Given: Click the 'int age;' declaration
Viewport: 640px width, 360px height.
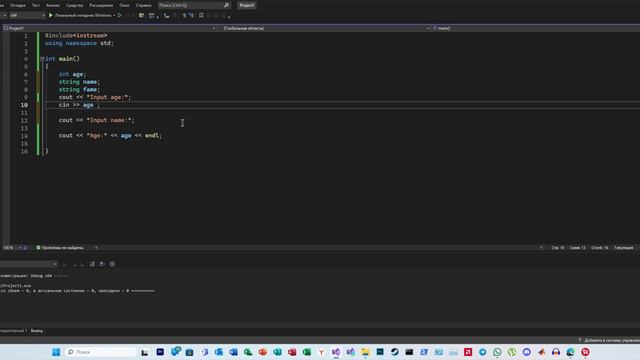Looking at the screenshot, I should coord(72,74).
